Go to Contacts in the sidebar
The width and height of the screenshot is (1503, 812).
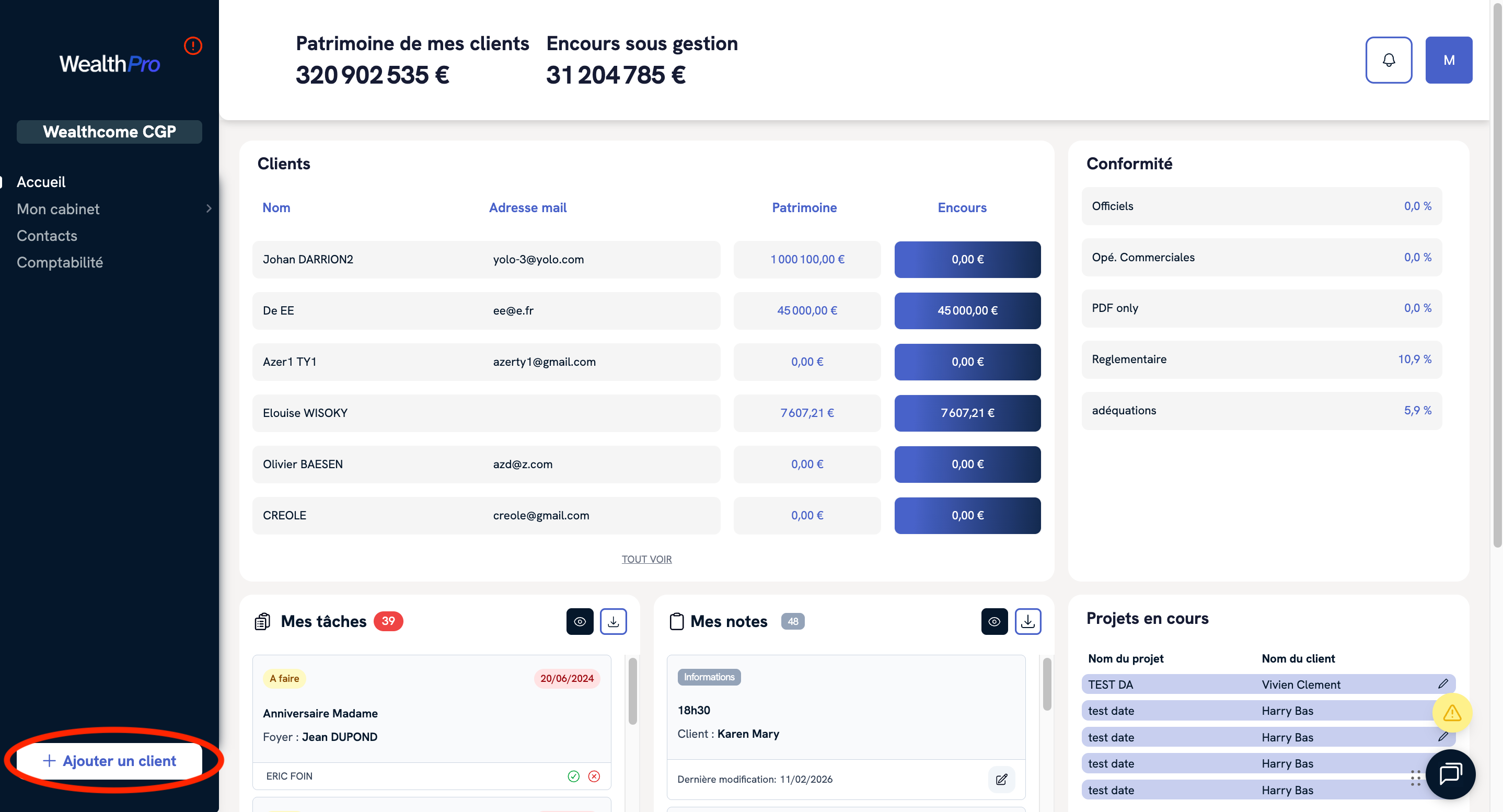click(x=47, y=236)
